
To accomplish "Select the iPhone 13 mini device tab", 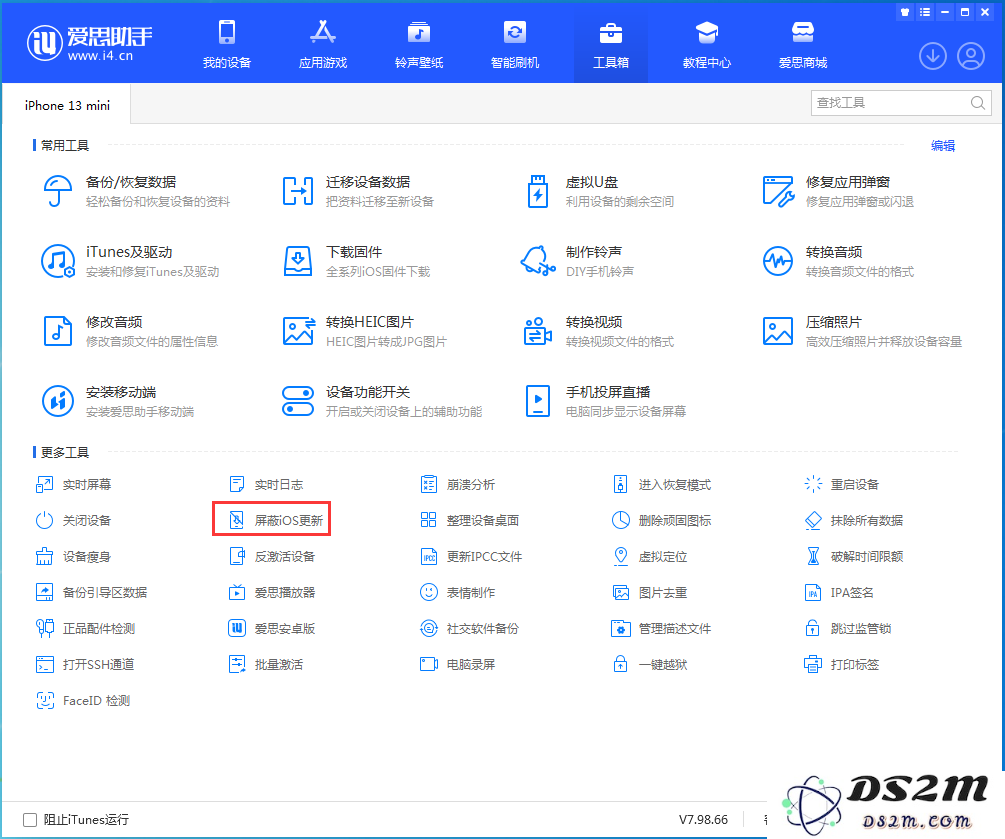I will pyautogui.click(x=67, y=105).
